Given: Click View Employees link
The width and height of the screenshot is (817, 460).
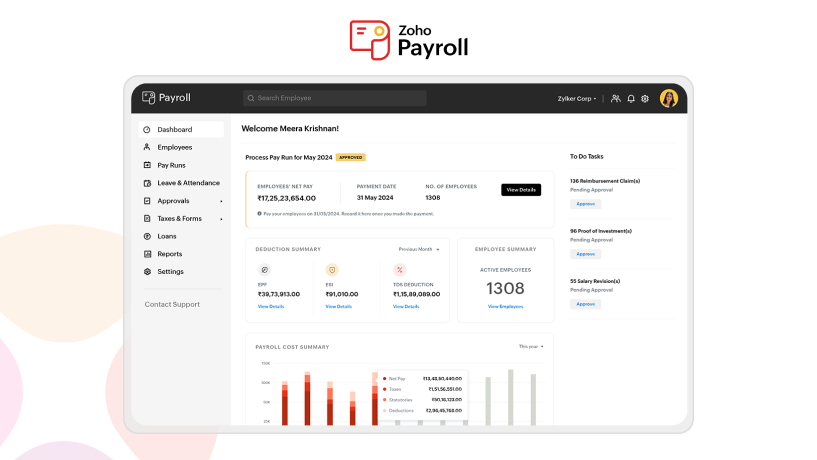Looking at the screenshot, I should (x=505, y=306).
